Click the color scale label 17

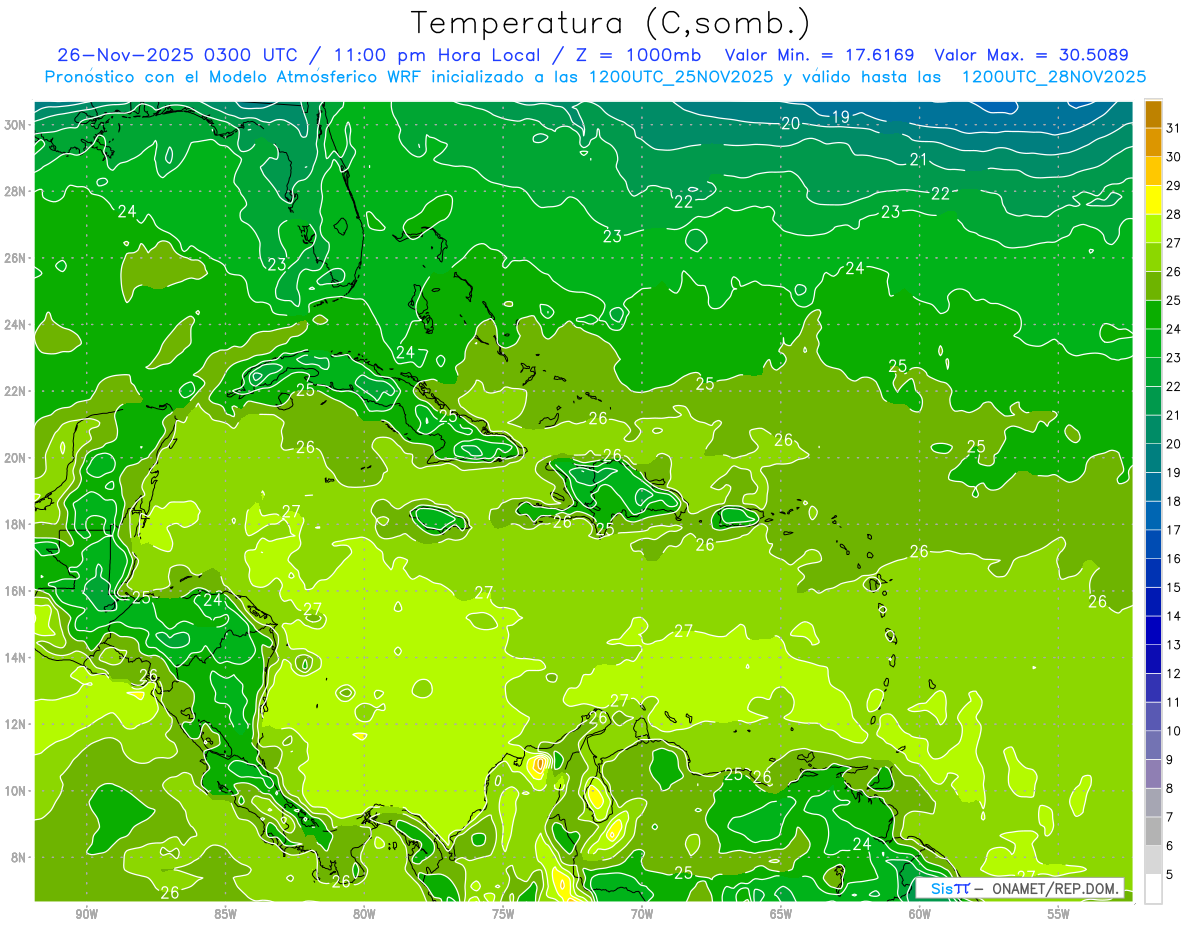pos(1174,530)
